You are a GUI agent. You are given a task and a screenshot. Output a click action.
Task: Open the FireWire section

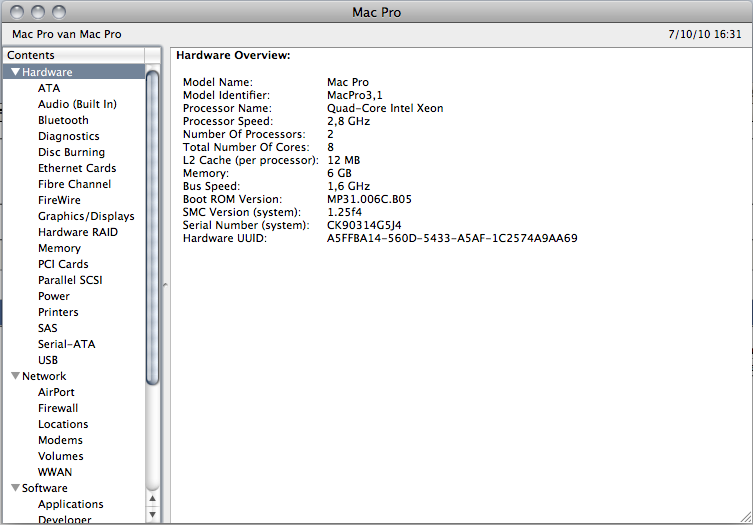tap(60, 200)
